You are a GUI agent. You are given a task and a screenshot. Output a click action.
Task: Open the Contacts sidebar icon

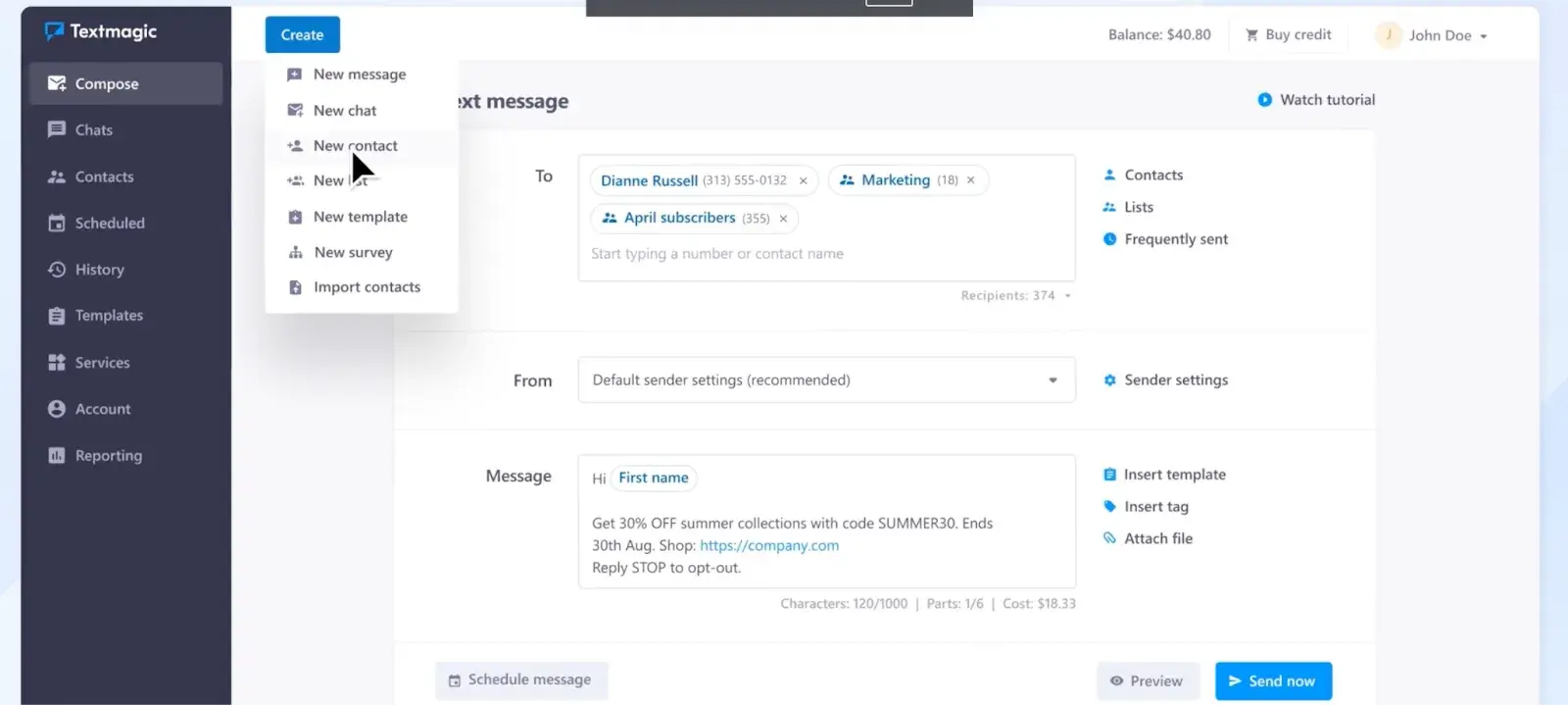[57, 176]
